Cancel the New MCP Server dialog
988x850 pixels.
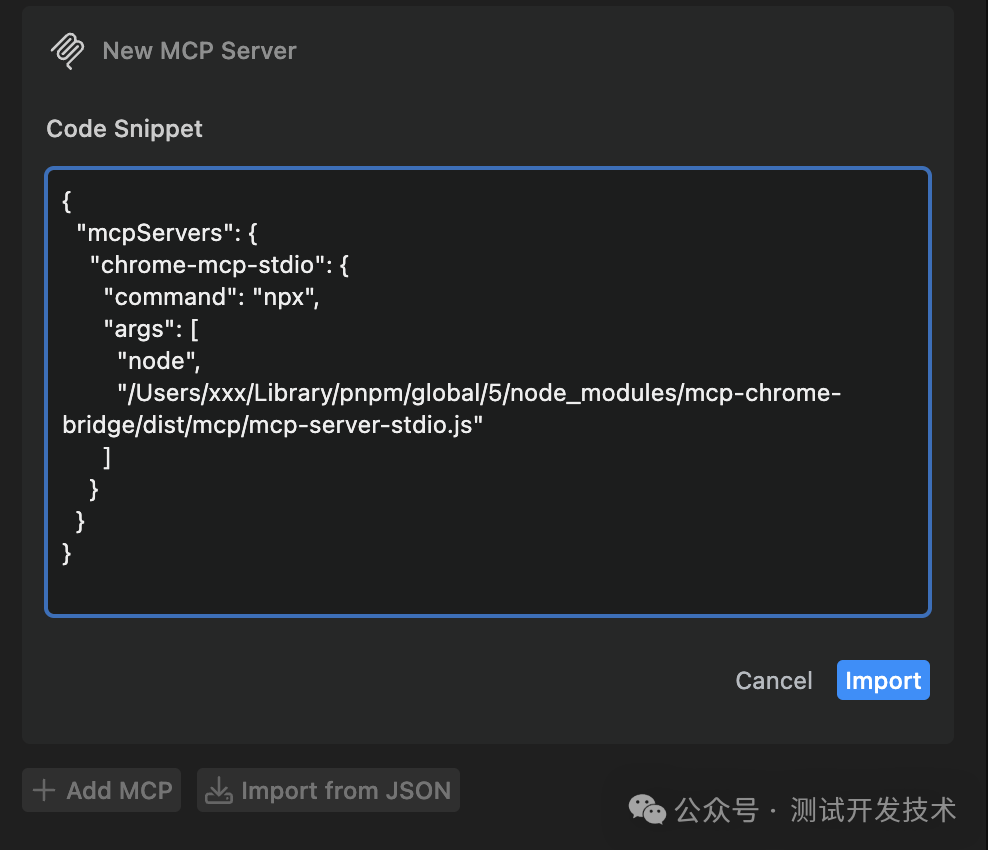click(x=774, y=681)
